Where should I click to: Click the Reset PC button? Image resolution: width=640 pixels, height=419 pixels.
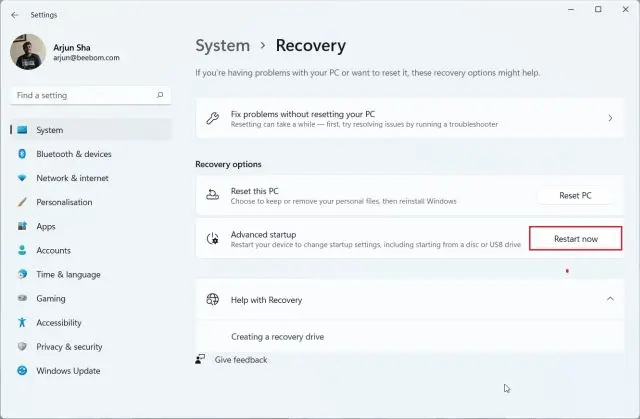(x=575, y=195)
